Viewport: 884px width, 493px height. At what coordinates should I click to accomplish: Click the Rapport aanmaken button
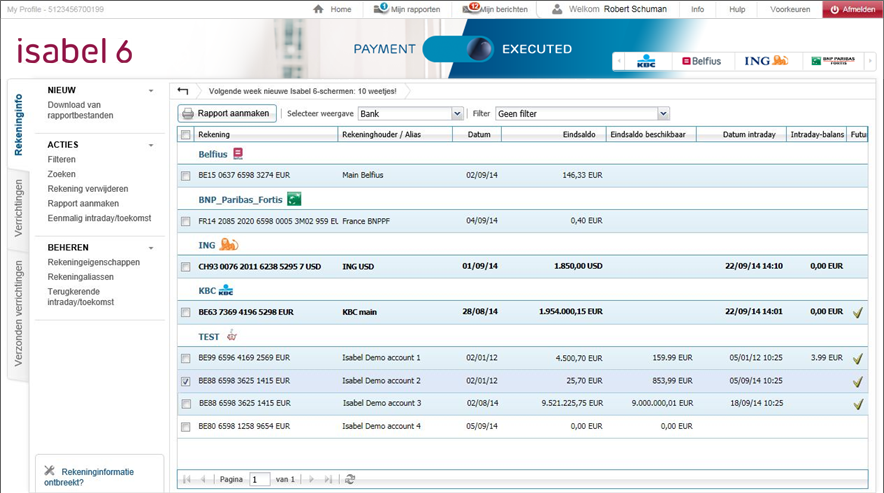[227, 114]
